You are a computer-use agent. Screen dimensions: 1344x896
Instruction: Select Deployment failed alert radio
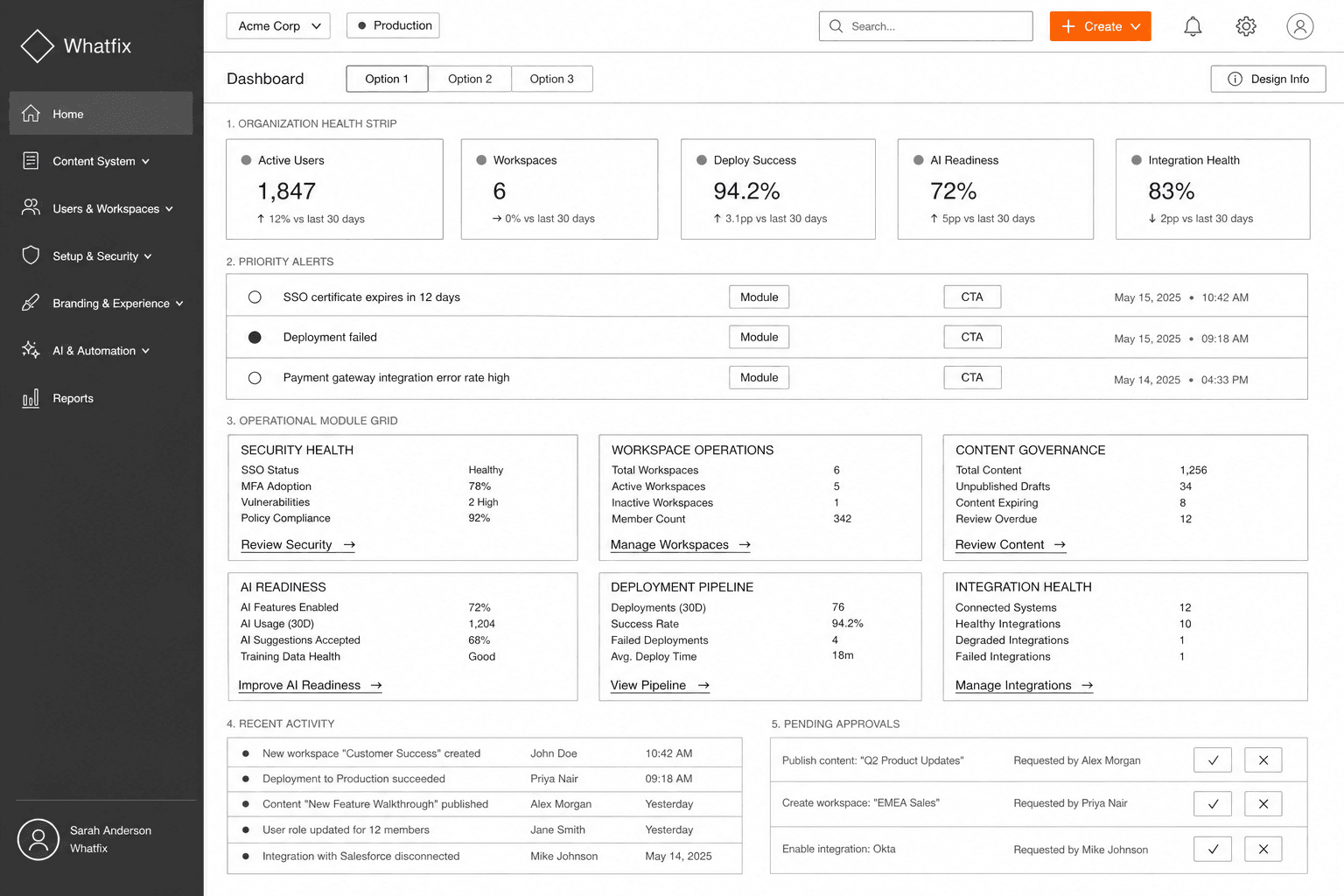point(255,337)
